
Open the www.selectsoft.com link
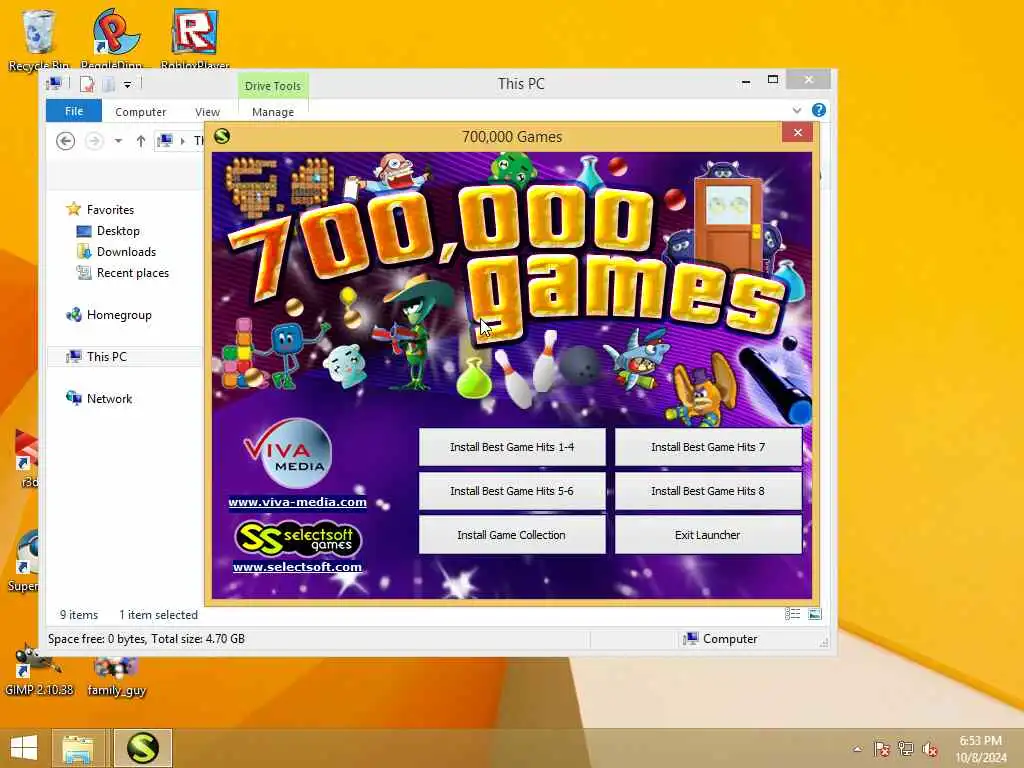pos(297,567)
